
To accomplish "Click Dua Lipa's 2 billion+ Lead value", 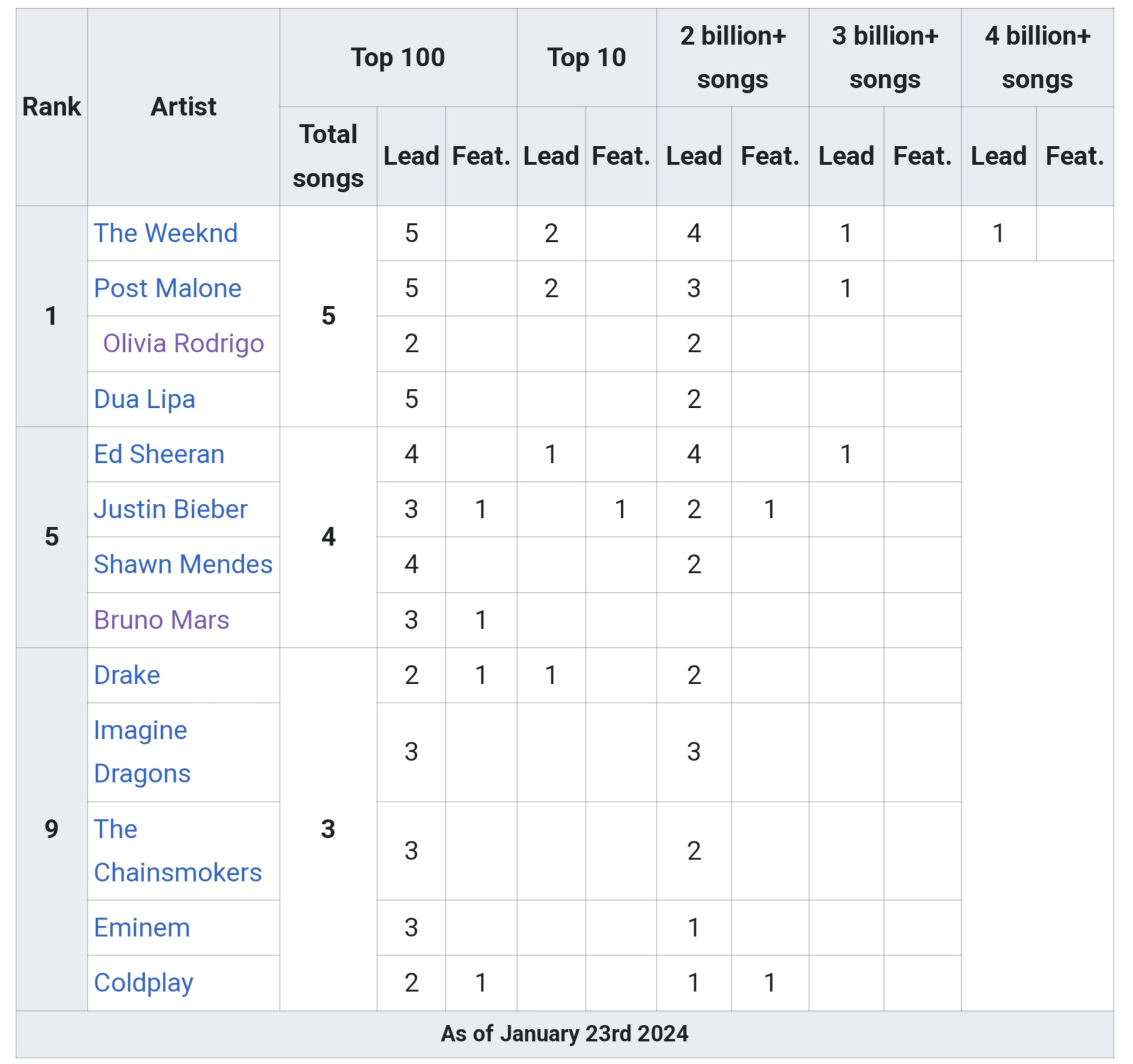I will click(694, 399).
